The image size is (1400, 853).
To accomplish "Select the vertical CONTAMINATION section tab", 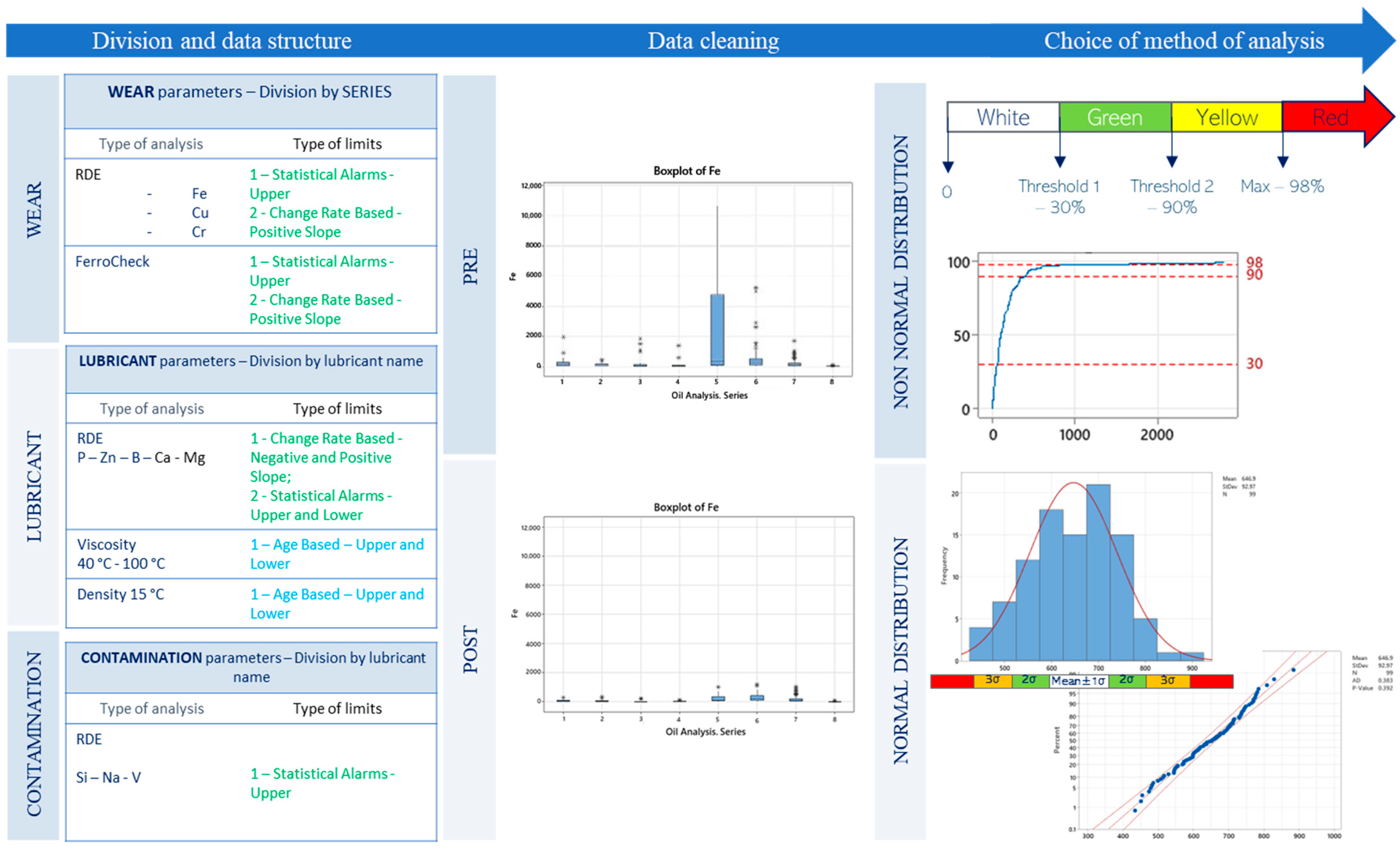I will tap(33, 734).
